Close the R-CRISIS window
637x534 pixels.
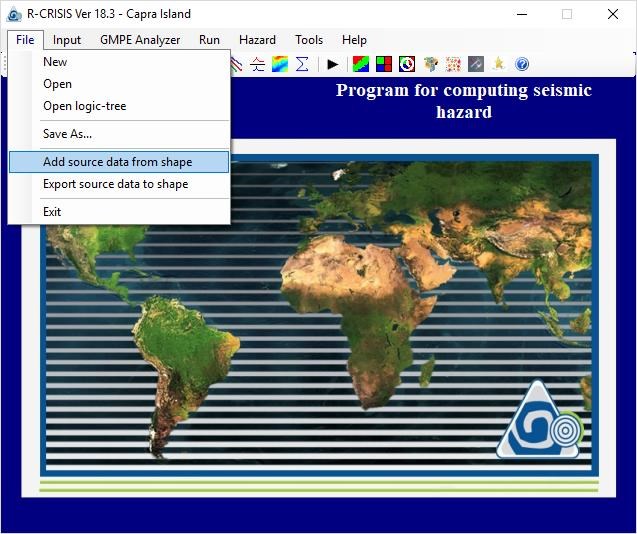coord(613,14)
